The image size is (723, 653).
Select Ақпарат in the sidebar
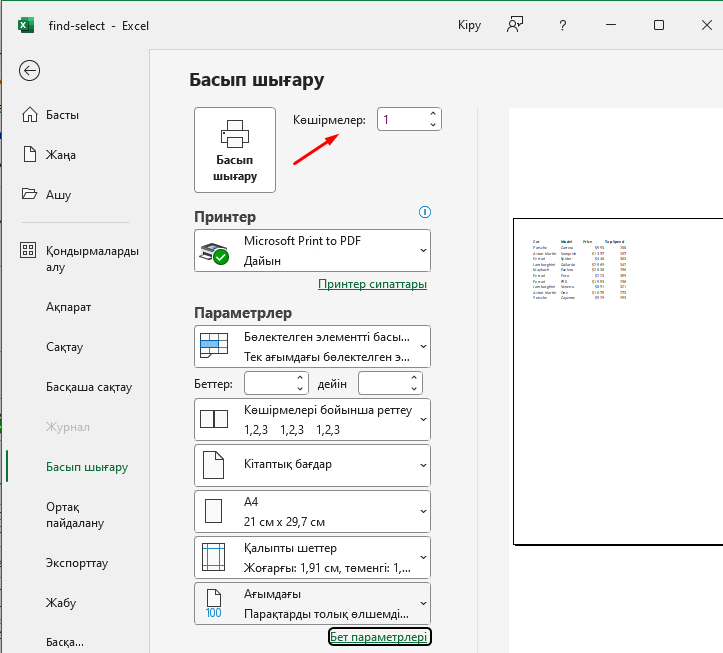pos(68,307)
